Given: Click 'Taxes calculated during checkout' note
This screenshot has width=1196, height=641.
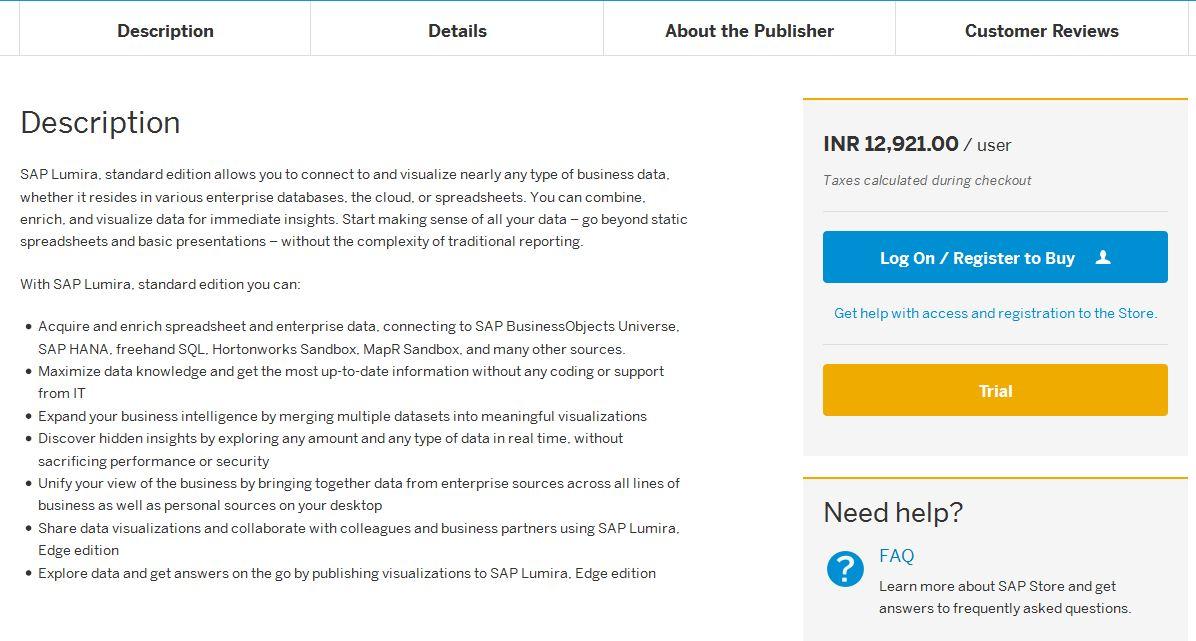Looking at the screenshot, I should [x=927, y=180].
